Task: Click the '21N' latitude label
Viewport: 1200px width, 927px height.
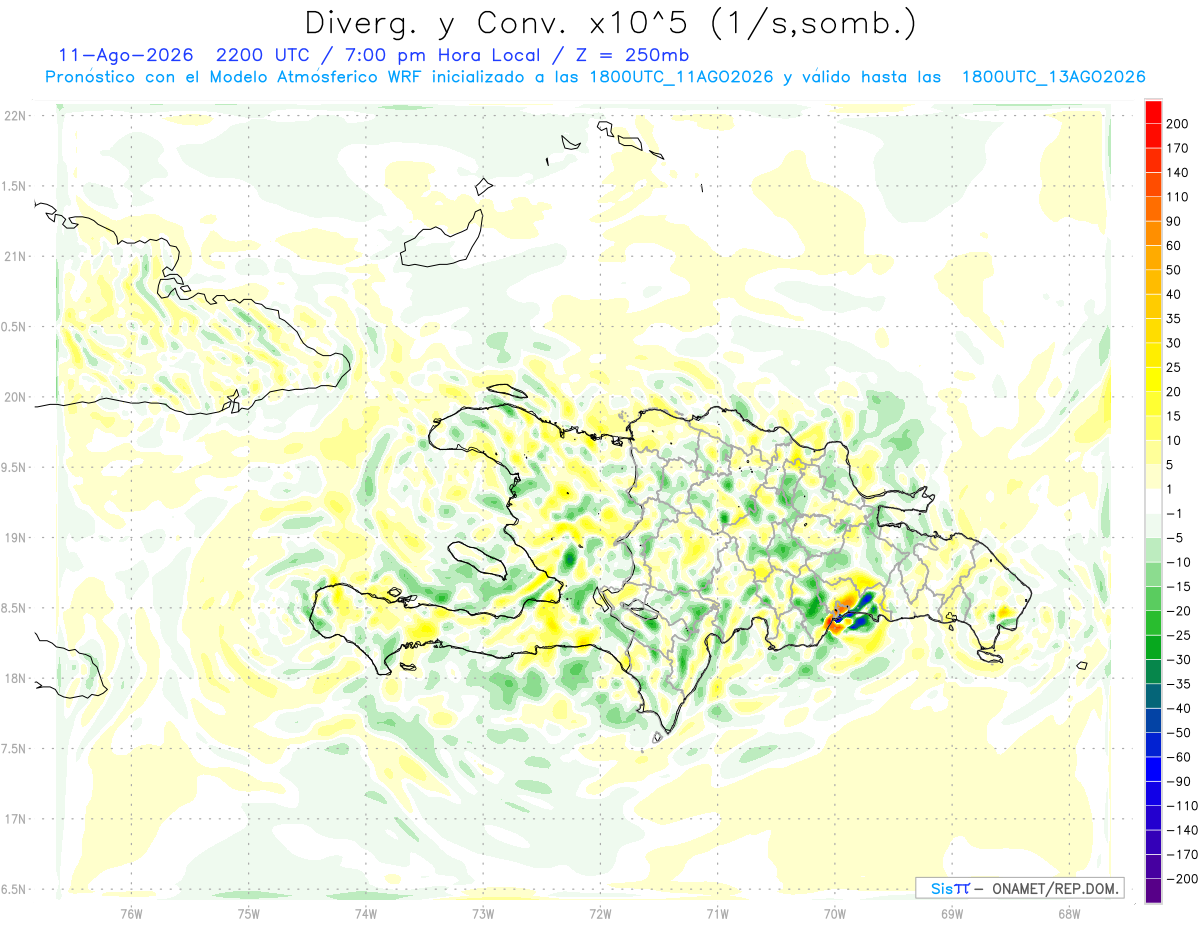Action: click(x=15, y=257)
